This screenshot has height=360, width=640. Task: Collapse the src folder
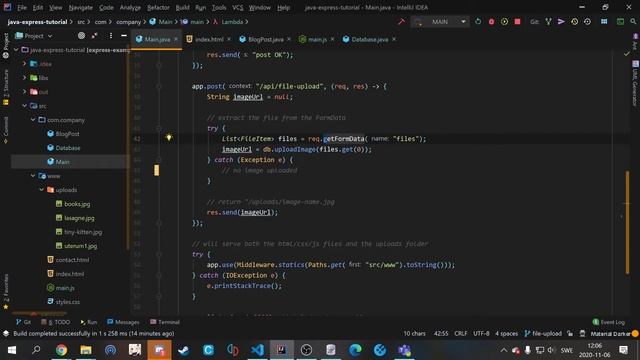tap(24, 106)
